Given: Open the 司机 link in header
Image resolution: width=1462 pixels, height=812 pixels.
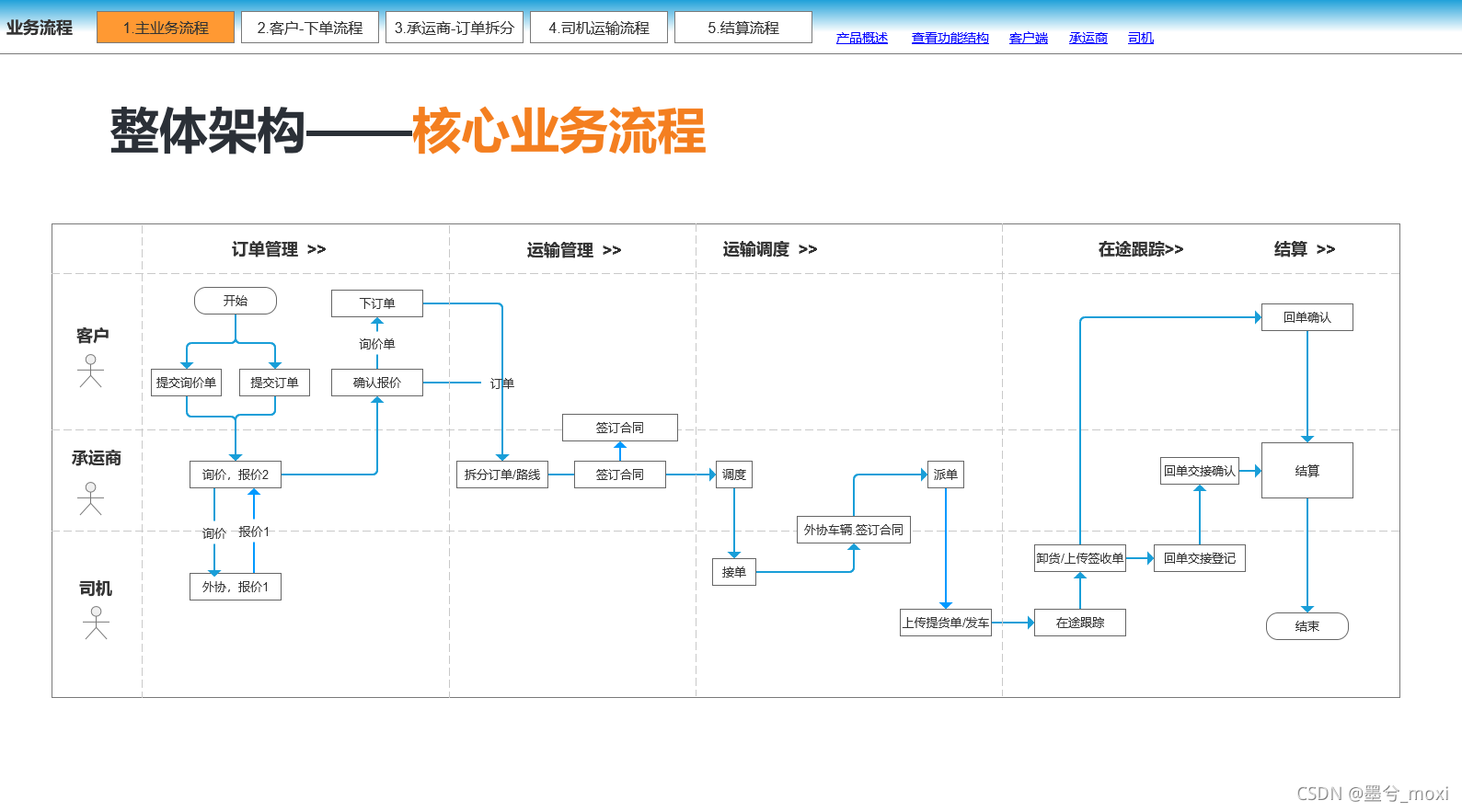Looking at the screenshot, I should click(1141, 38).
